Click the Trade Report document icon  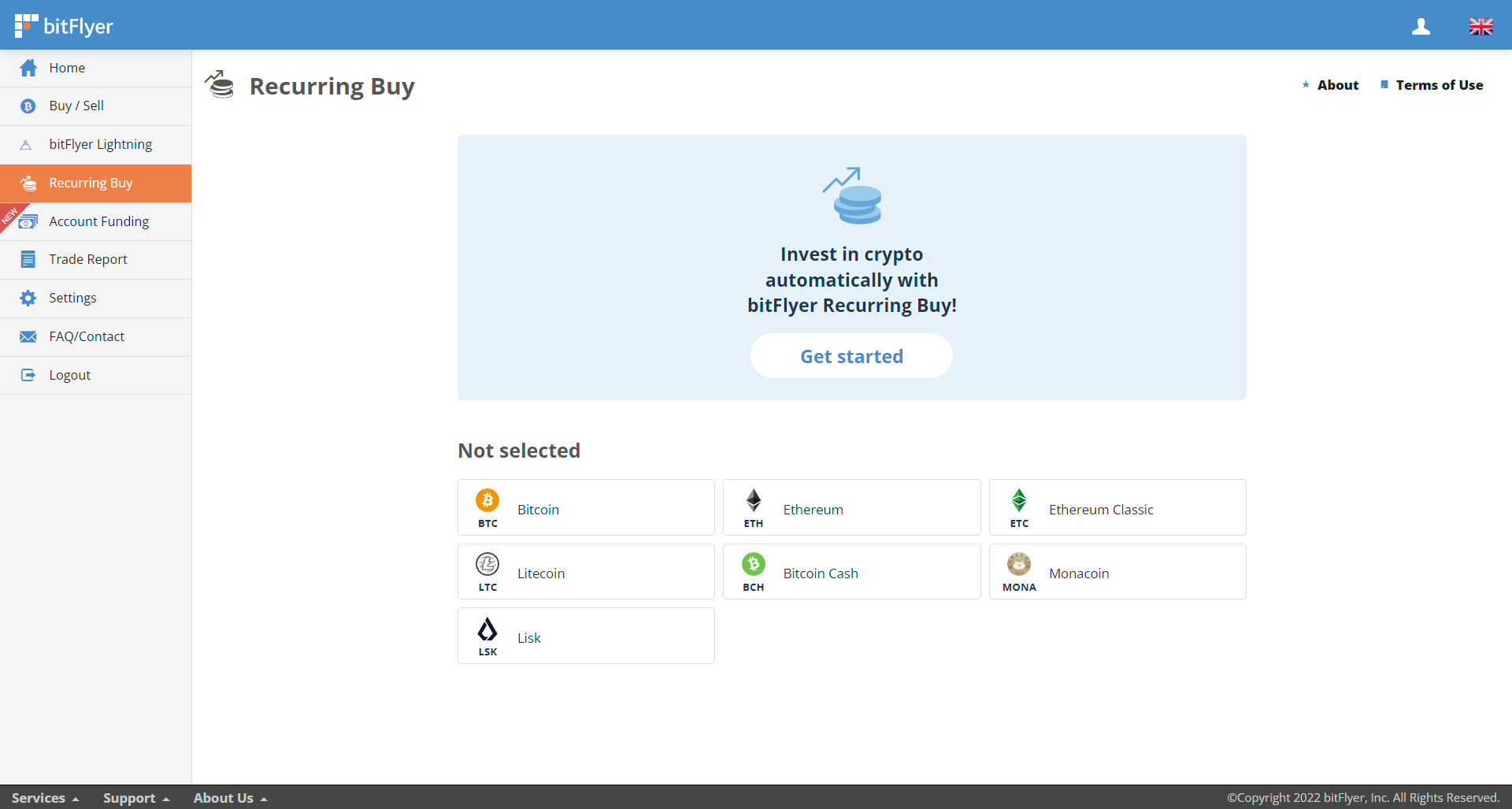click(28, 260)
